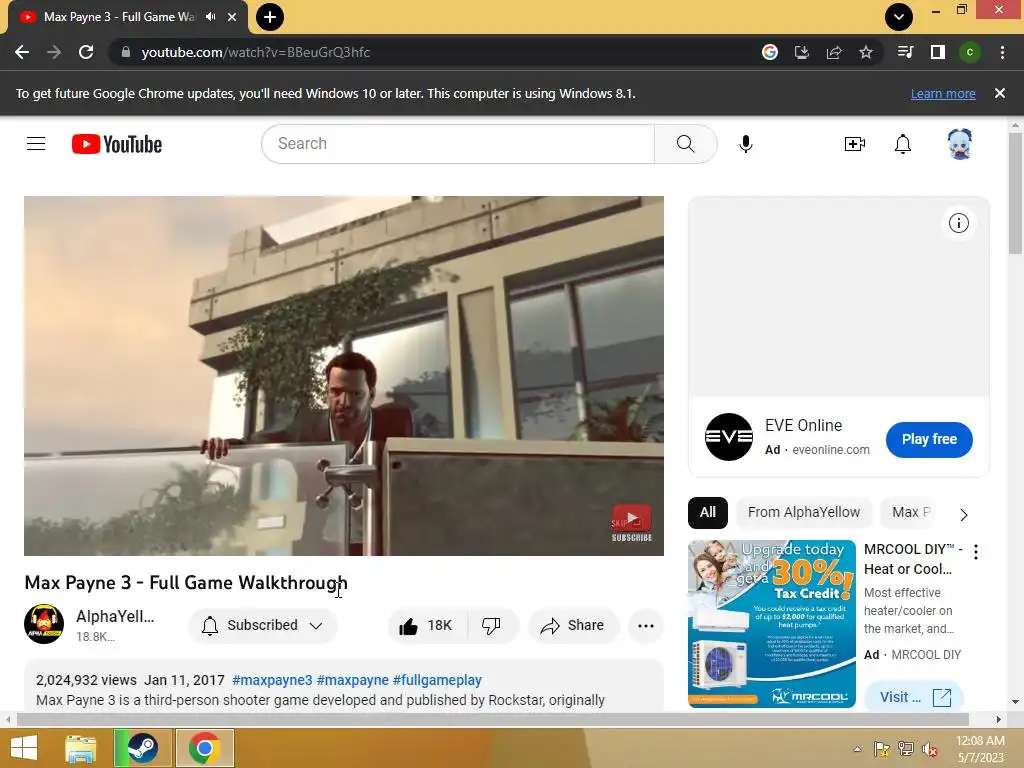
Task: Open Chrome profile C icon
Action: 970,52
